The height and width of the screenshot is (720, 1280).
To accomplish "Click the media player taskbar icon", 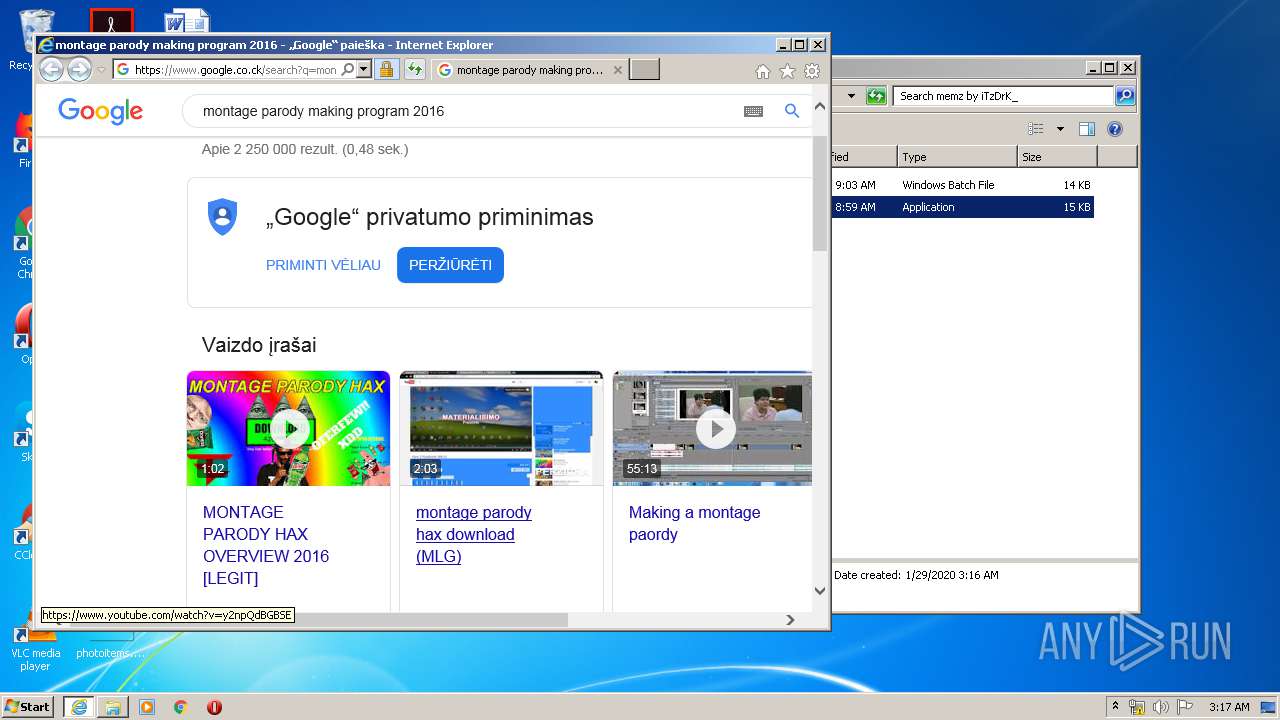I will click(x=147, y=706).
